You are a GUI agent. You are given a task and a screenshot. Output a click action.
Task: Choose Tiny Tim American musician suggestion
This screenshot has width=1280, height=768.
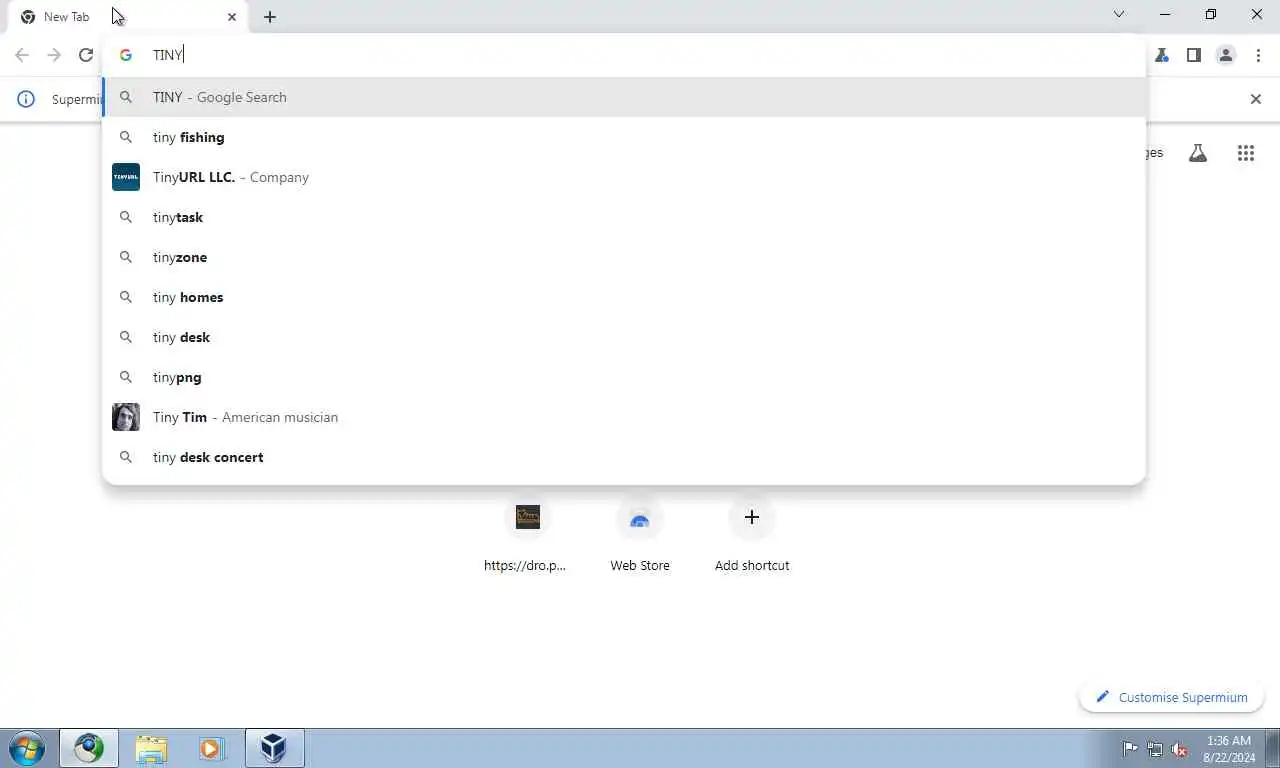[624, 417]
